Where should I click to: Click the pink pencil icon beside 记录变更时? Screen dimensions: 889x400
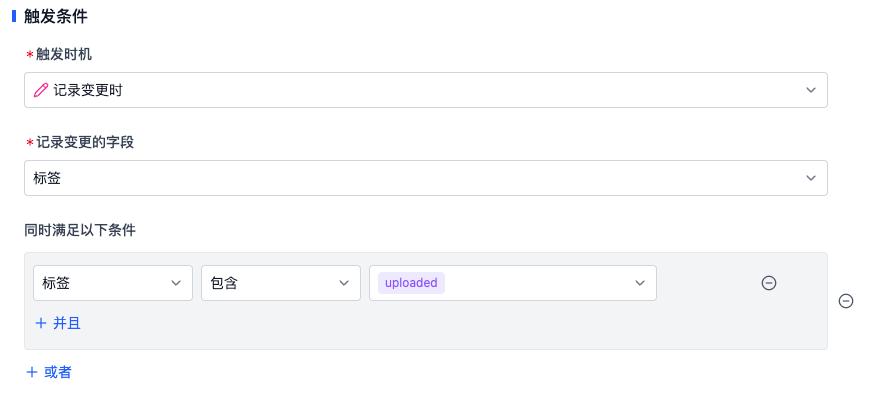tap(41, 90)
